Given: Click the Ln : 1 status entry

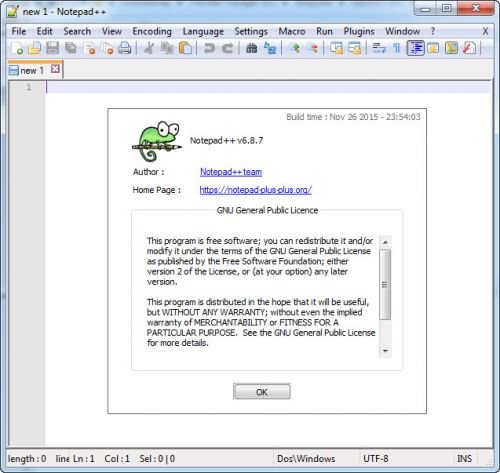Looking at the screenshot, I should (84, 459).
